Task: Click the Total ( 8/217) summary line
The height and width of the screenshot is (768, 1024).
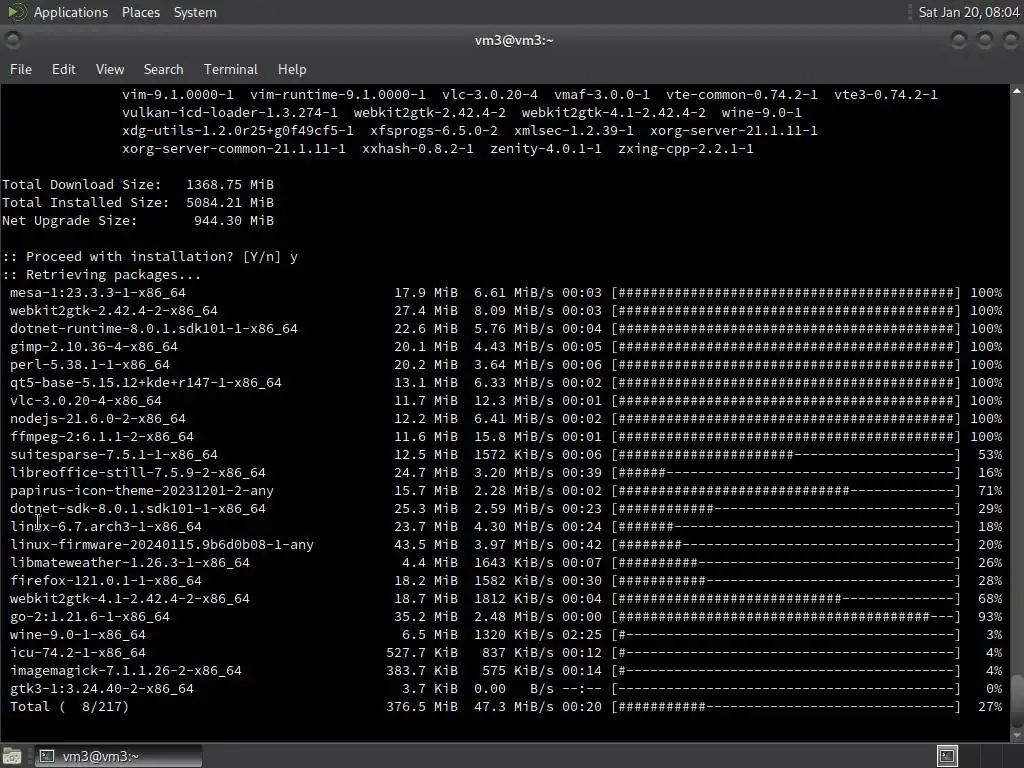Action: [x=506, y=707]
